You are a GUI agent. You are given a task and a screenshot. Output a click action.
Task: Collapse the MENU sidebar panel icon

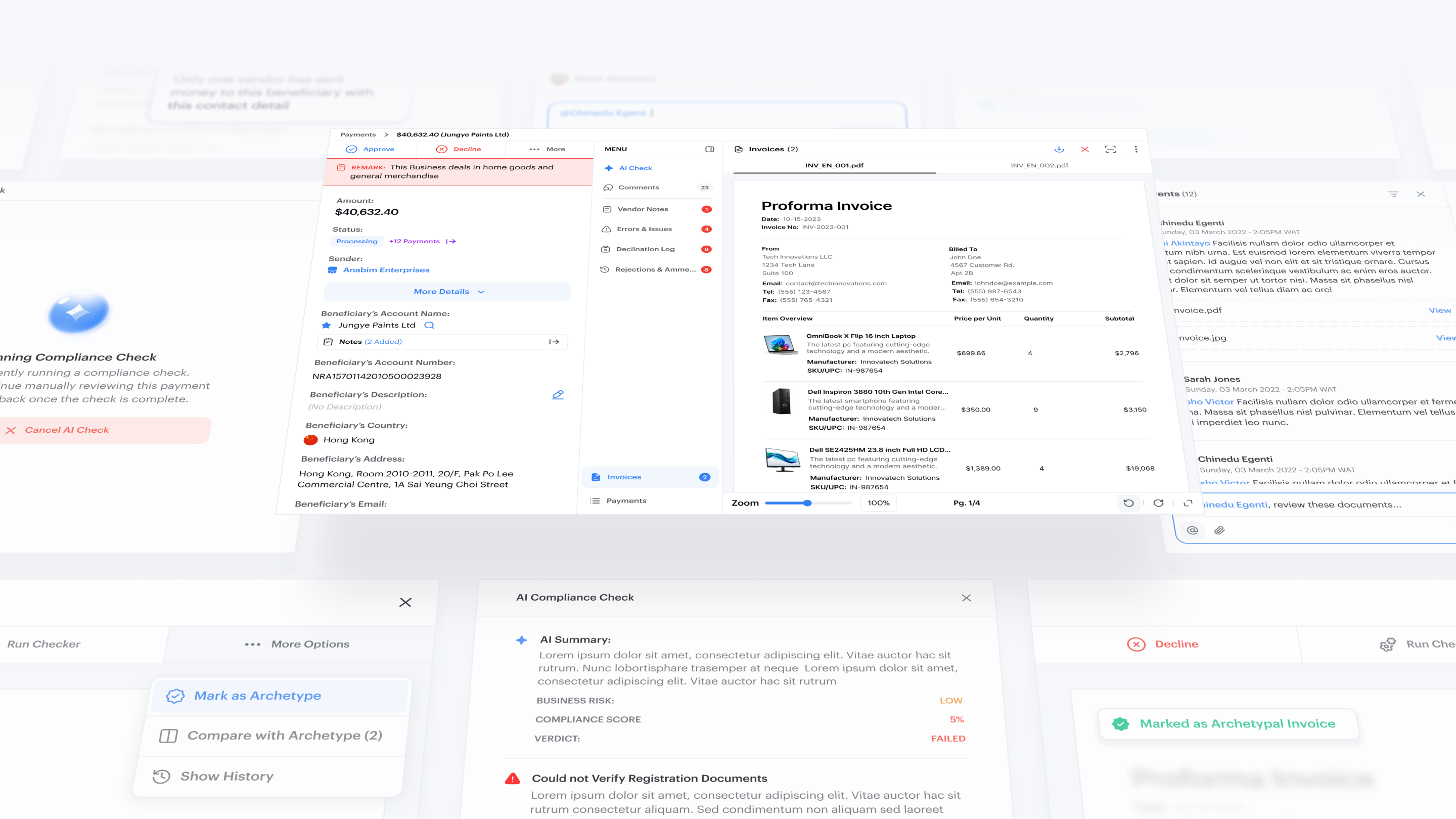point(709,149)
